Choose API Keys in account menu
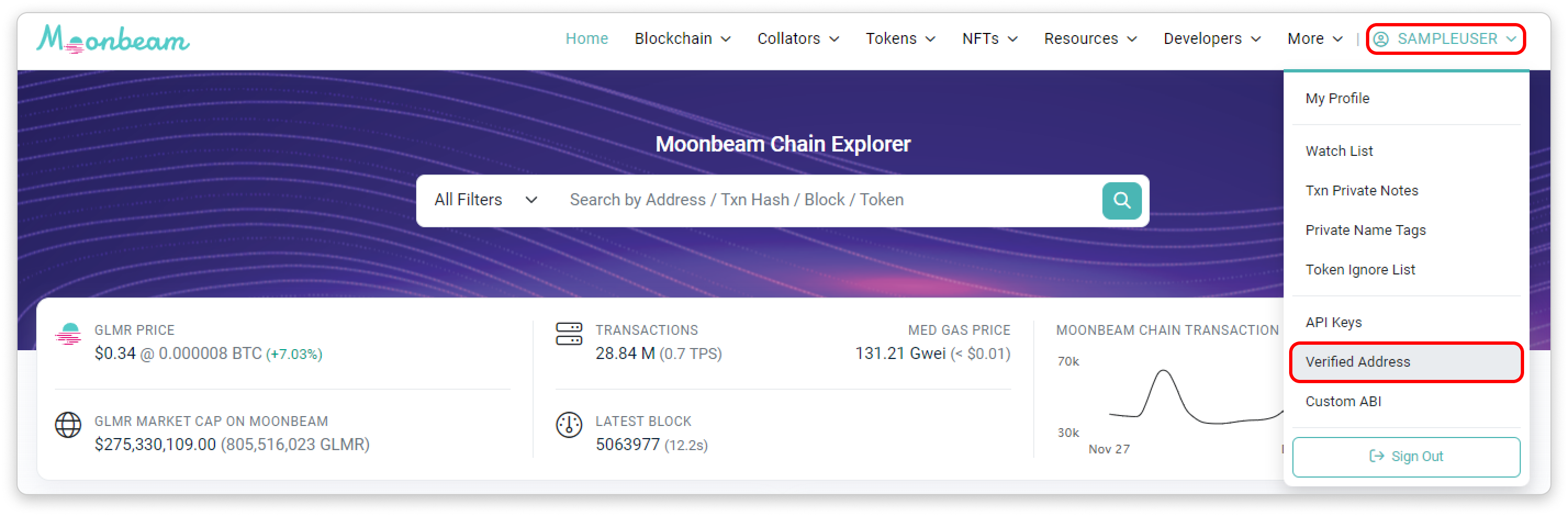Screen dimensions: 1568x516 coord(1333,323)
